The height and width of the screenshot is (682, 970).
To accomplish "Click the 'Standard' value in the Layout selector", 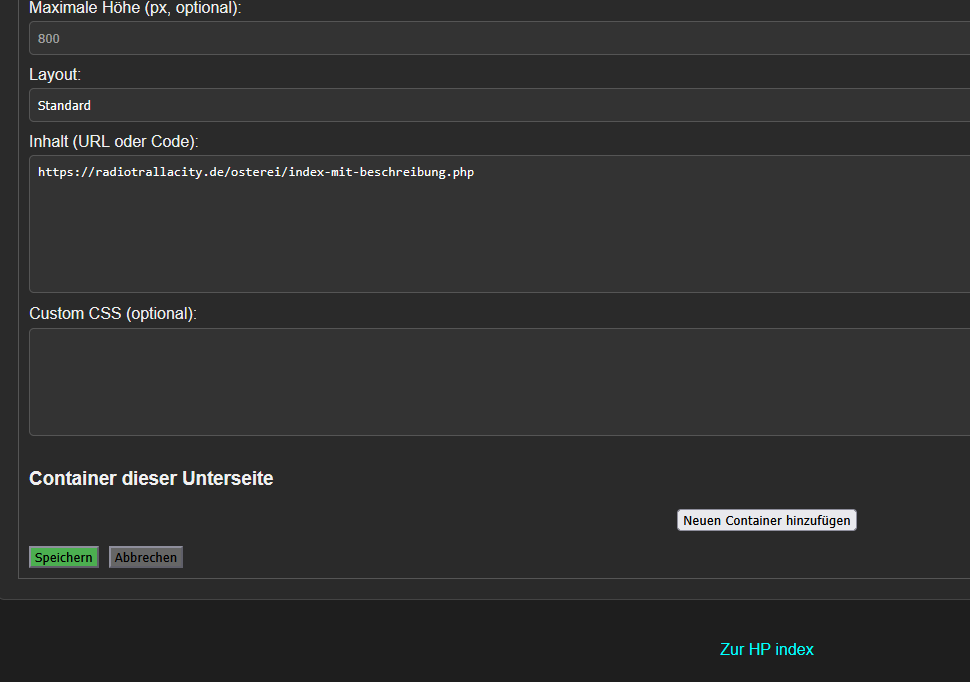I will click(65, 105).
